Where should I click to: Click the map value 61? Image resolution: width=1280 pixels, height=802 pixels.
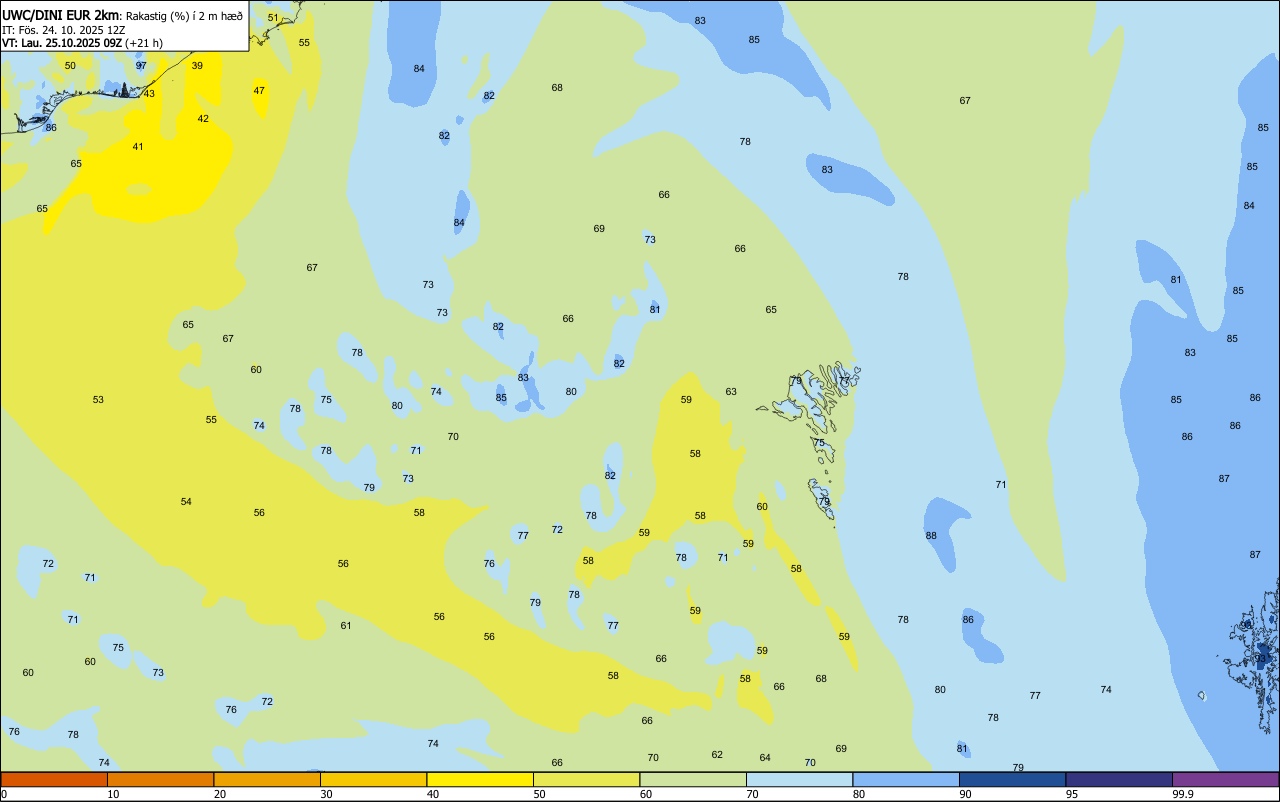[x=346, y=626]
